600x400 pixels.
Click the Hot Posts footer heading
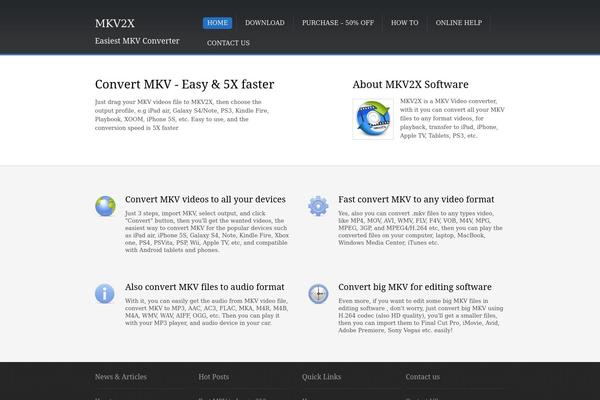[x=214, y=377]
